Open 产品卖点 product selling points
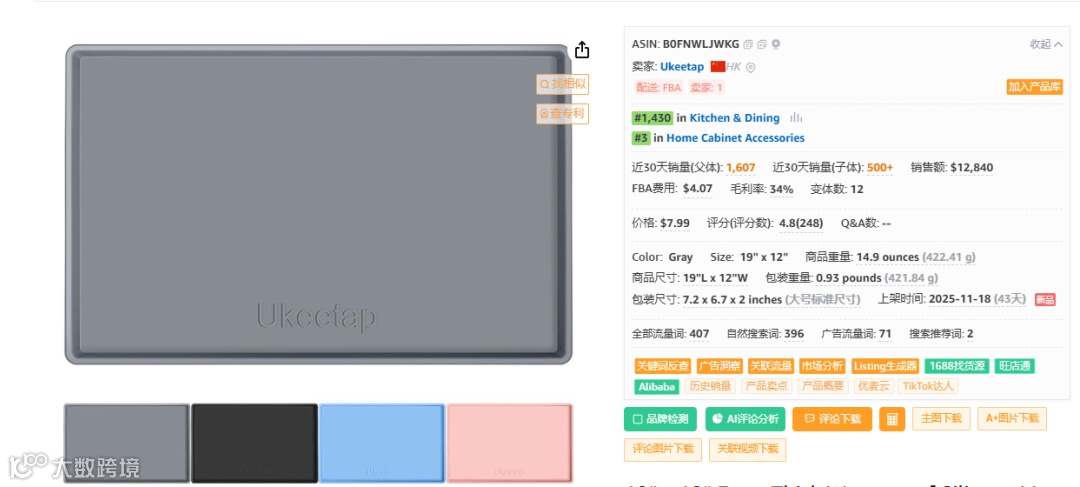The image size is (1080, 487). coord(767,386)
